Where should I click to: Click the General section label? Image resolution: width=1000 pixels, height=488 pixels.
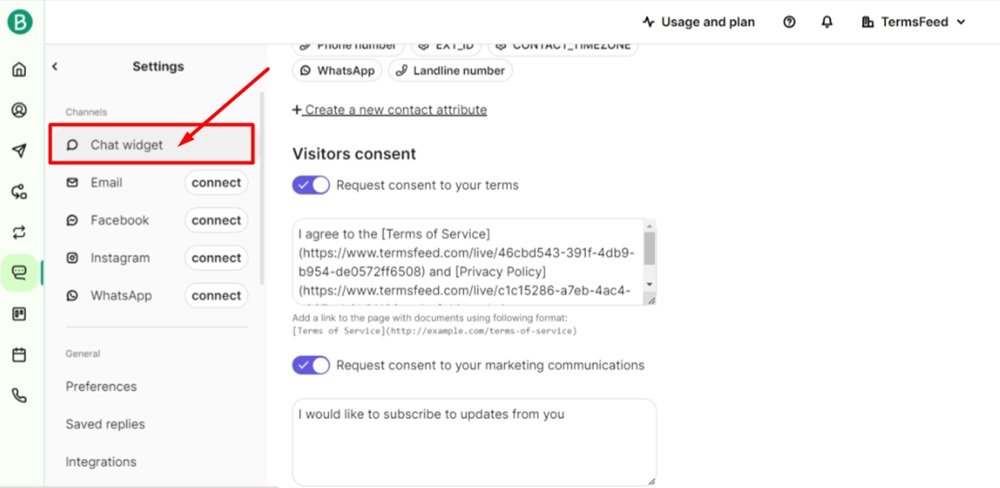click(x=83, y=353)
